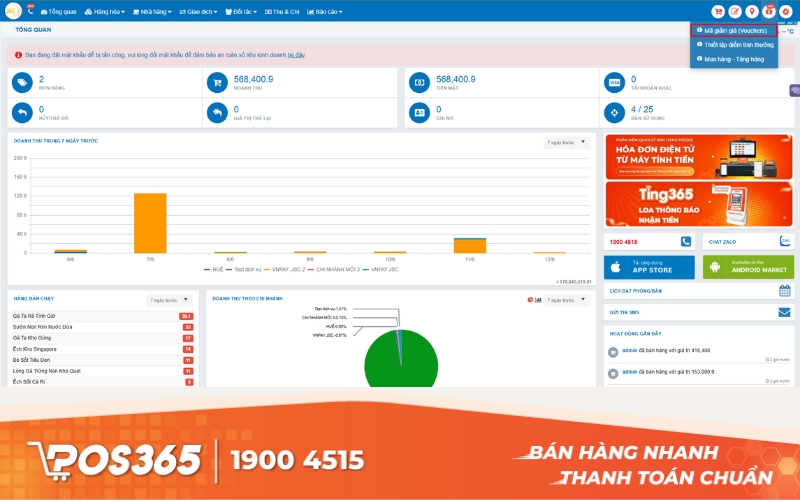800x500 pixels.
Task: Click 'Gà Ta Rô Tinh Giờ' best-seller row
Action: 103,316
